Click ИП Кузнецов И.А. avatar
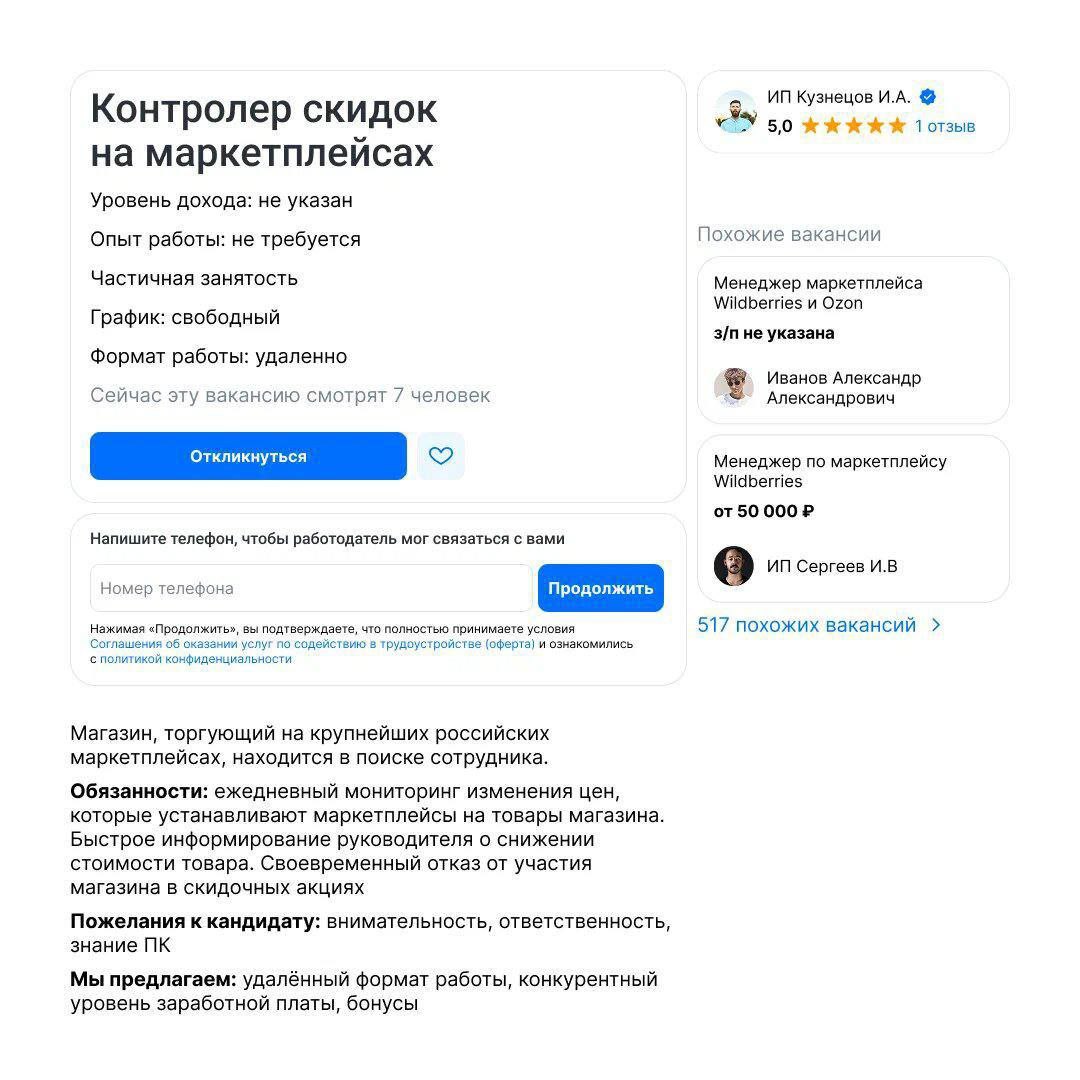The height and width of the screenshot is (1080, 1080). [x=735, y=112]
